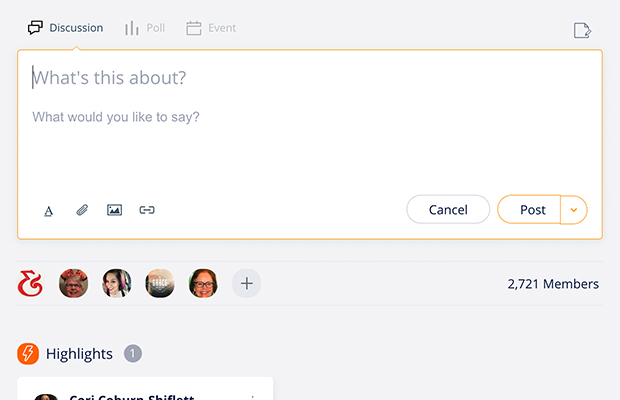Add a link using the link icon

click(x=147, y=210)
